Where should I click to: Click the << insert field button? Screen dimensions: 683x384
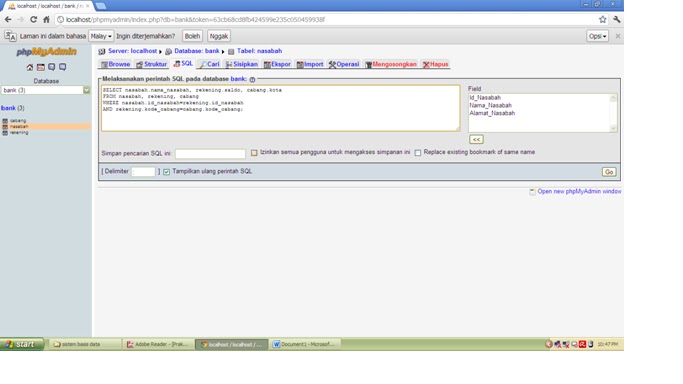tap(476, 140)
